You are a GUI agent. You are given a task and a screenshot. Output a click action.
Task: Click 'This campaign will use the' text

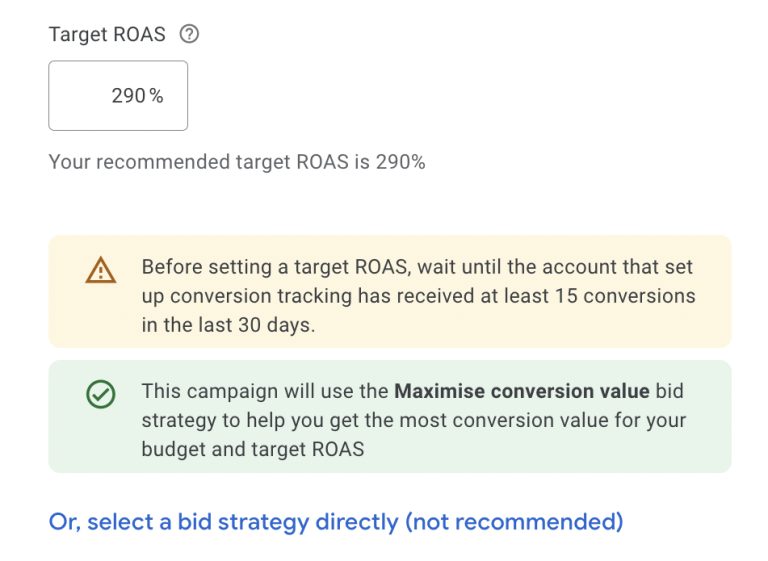pos(265,391)
